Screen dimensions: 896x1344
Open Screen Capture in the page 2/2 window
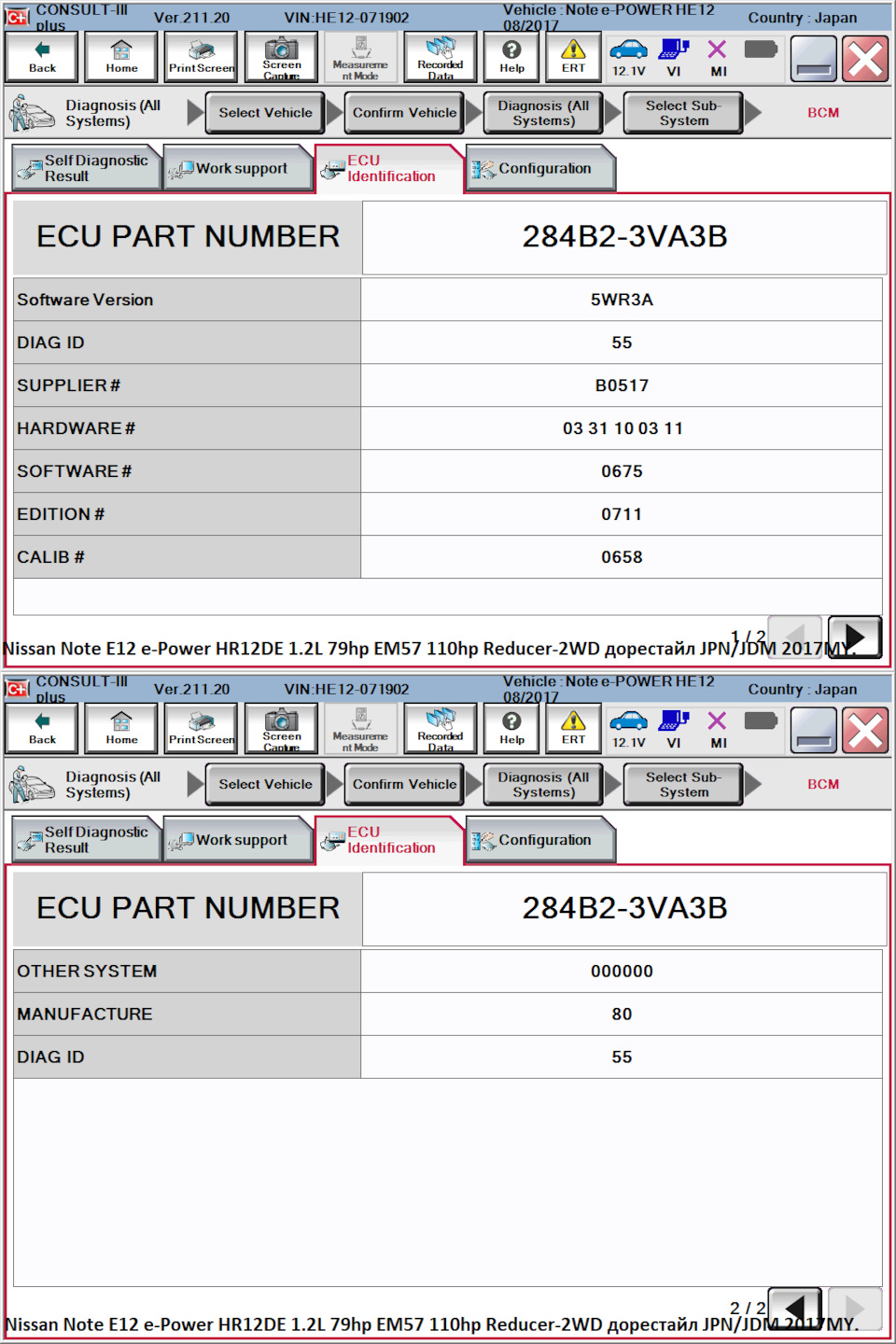pyautogui.click(x=281, y=729)
